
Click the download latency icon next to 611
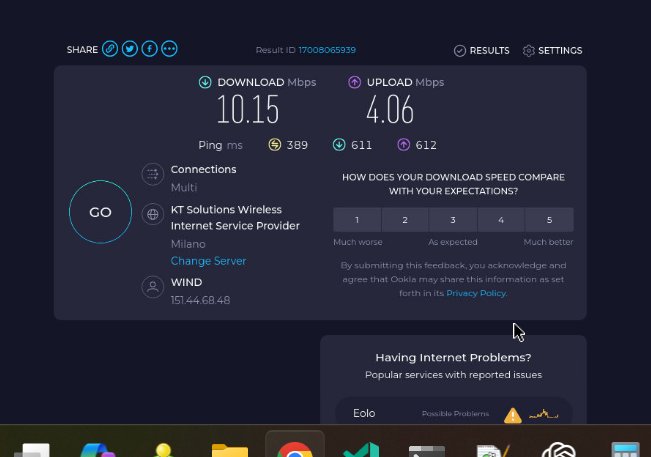click(339, 145)
